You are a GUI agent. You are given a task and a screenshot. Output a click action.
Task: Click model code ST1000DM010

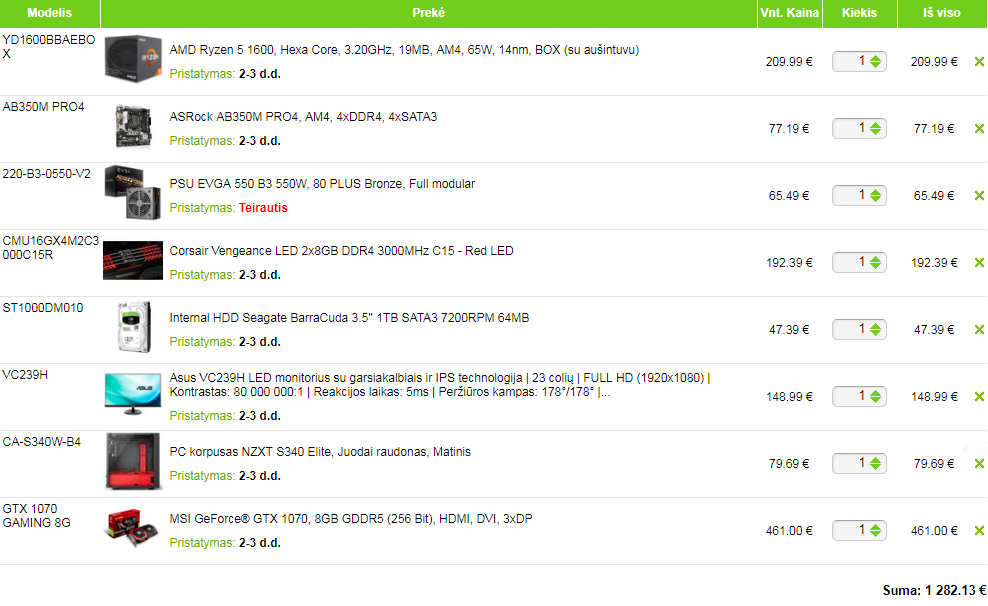pyautogui.click(x=43, y=308)
